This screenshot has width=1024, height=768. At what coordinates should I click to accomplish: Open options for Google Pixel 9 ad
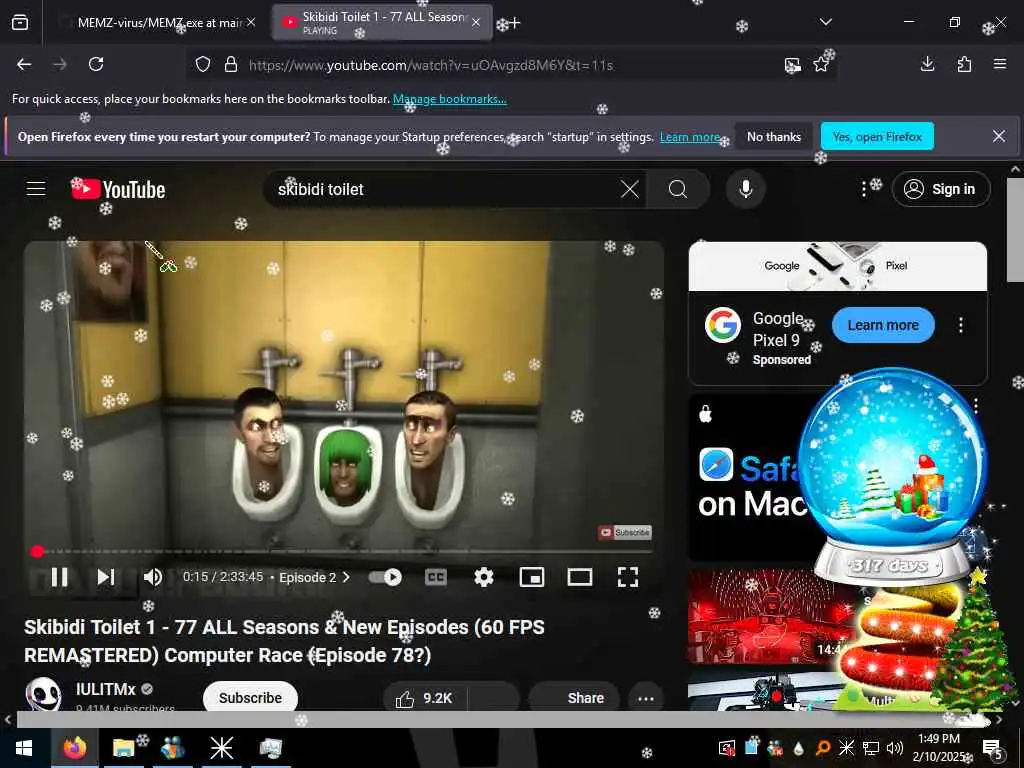coord(961,325)
